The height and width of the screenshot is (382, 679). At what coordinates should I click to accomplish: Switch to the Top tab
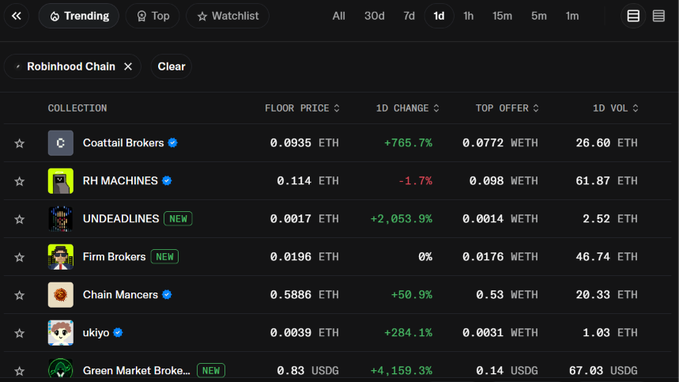tap(152, 16)
